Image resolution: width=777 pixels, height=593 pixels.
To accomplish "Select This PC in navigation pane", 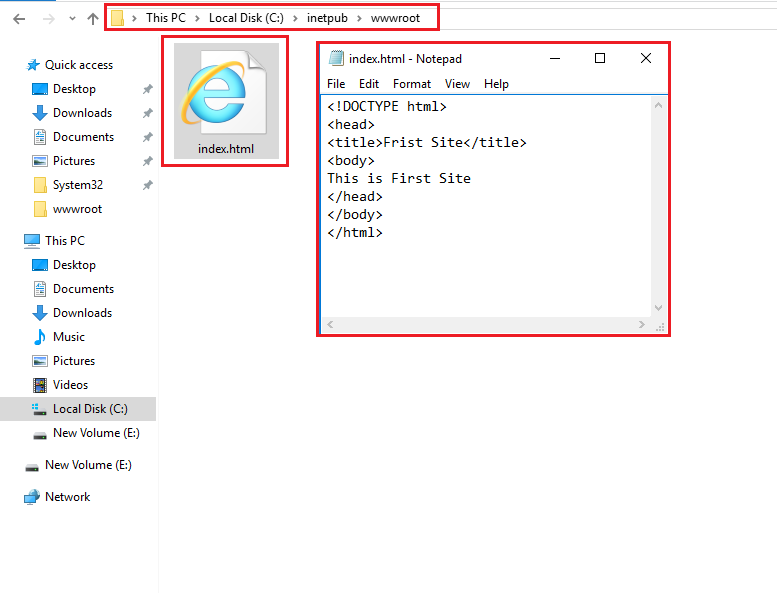I will pyautogui.click(x=65, y=241).
